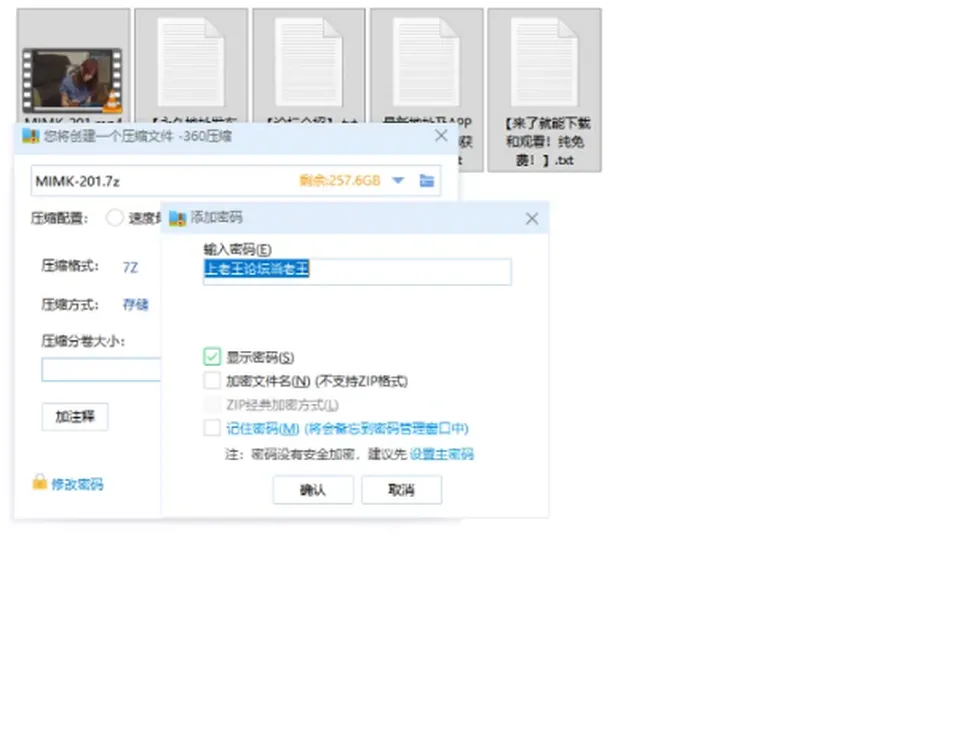Check the 记住密码 checkbox
The image size is (960, 733).
(212, 427)
